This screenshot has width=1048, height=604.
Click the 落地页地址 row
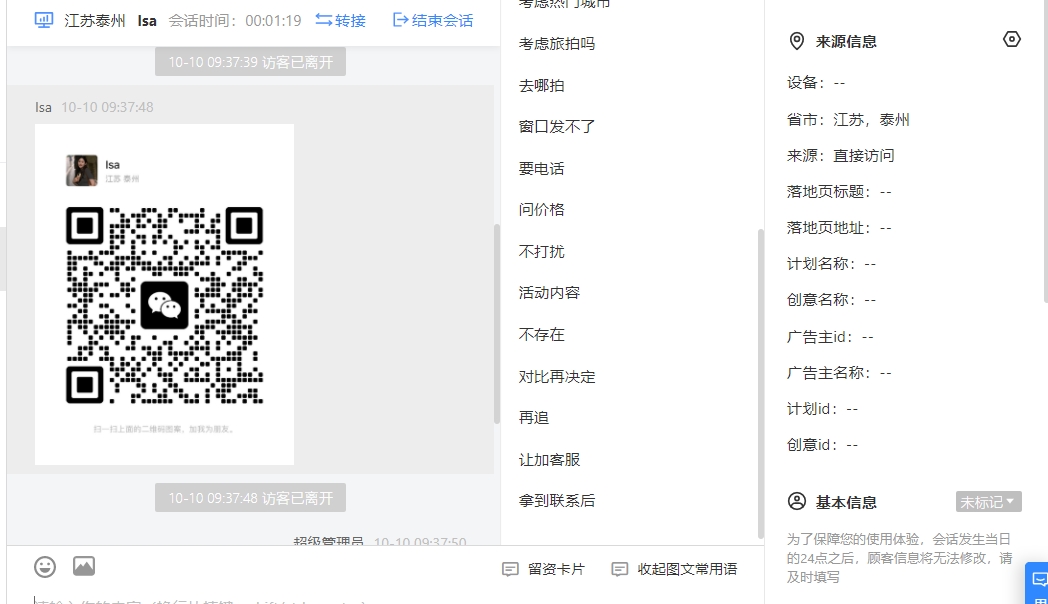839,229
